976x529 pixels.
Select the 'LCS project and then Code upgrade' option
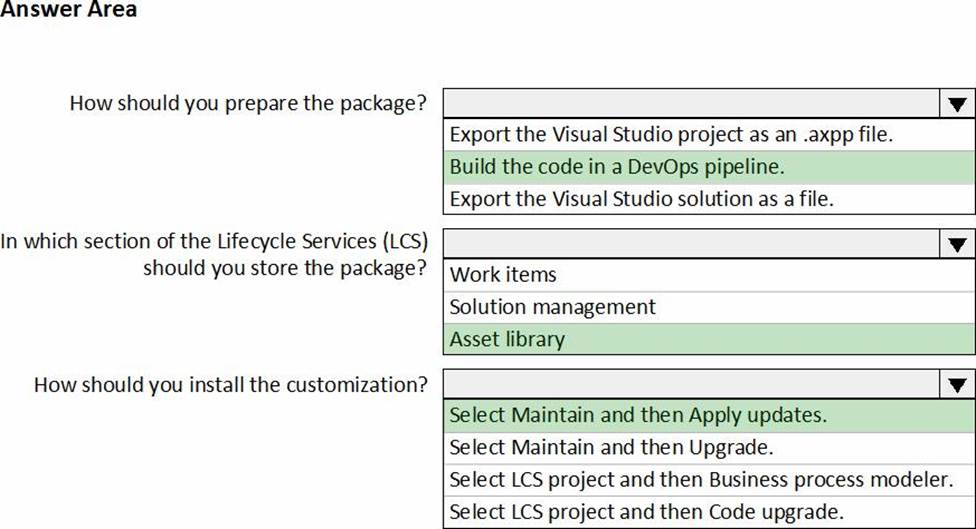[646, 511]
